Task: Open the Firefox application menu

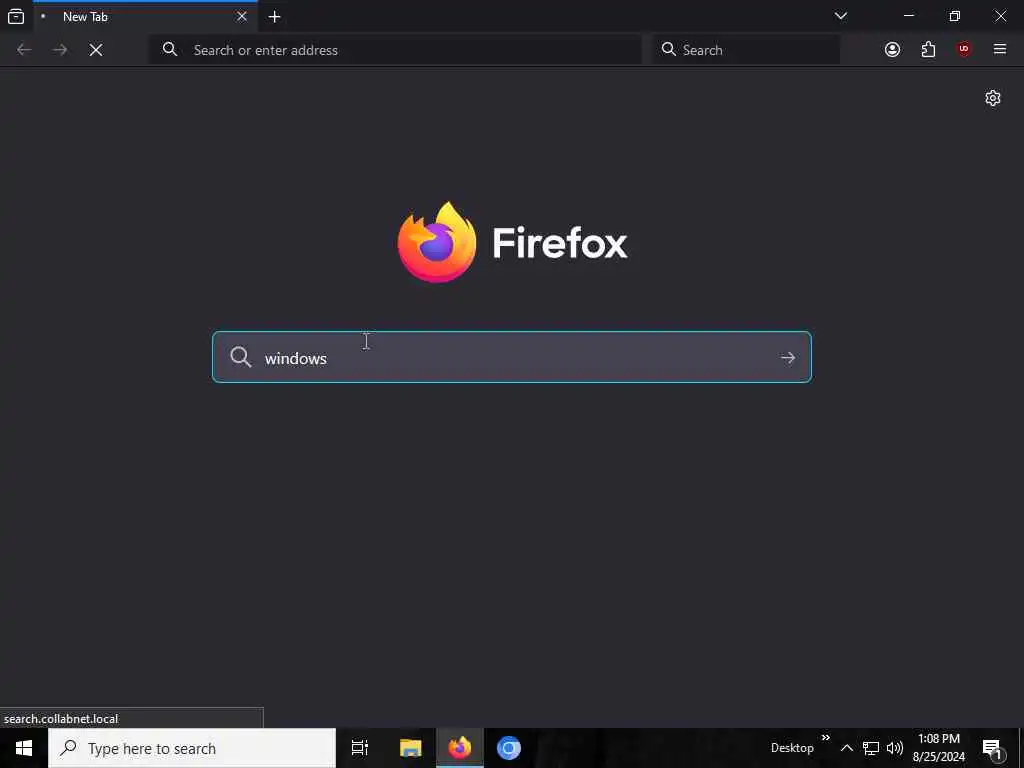Action: point(1000,50)
